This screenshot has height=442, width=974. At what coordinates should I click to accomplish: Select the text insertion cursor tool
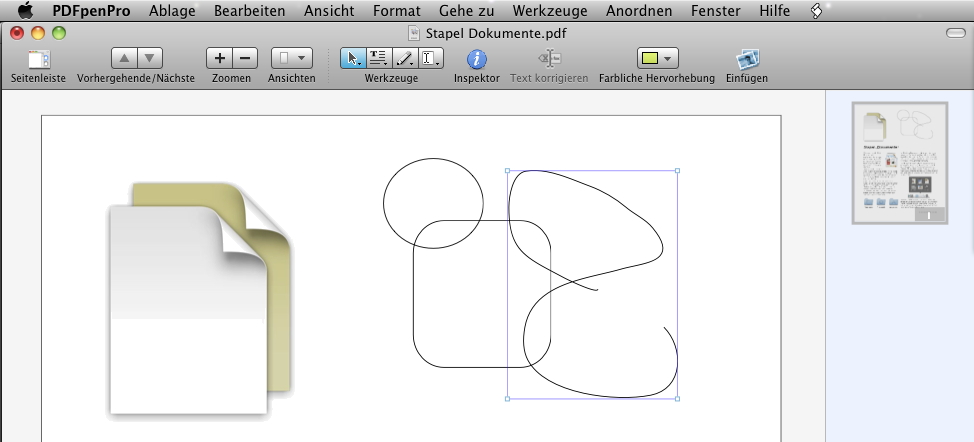[x=430, y=59]
